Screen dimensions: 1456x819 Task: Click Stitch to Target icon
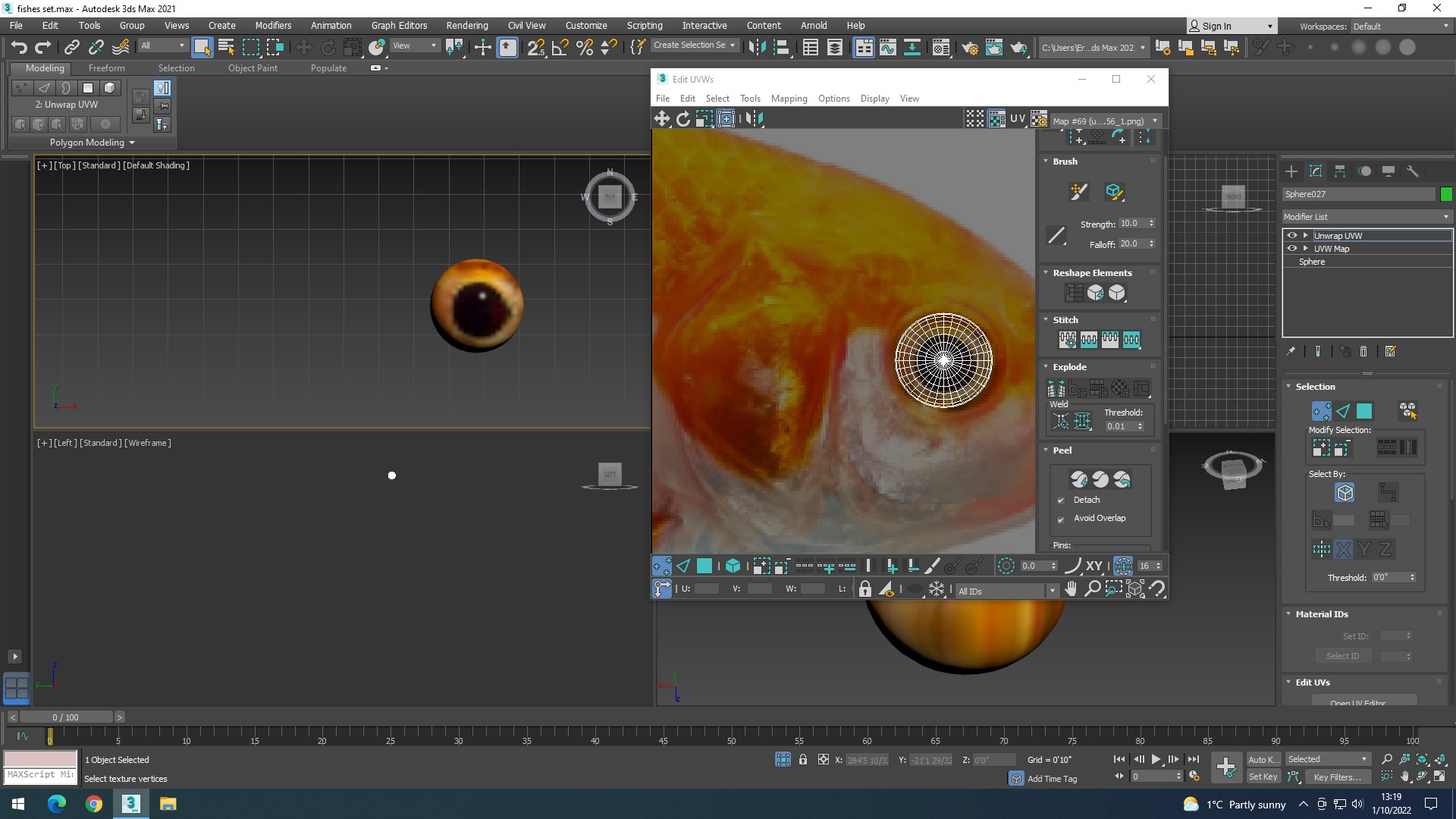tap(1068, 340)
